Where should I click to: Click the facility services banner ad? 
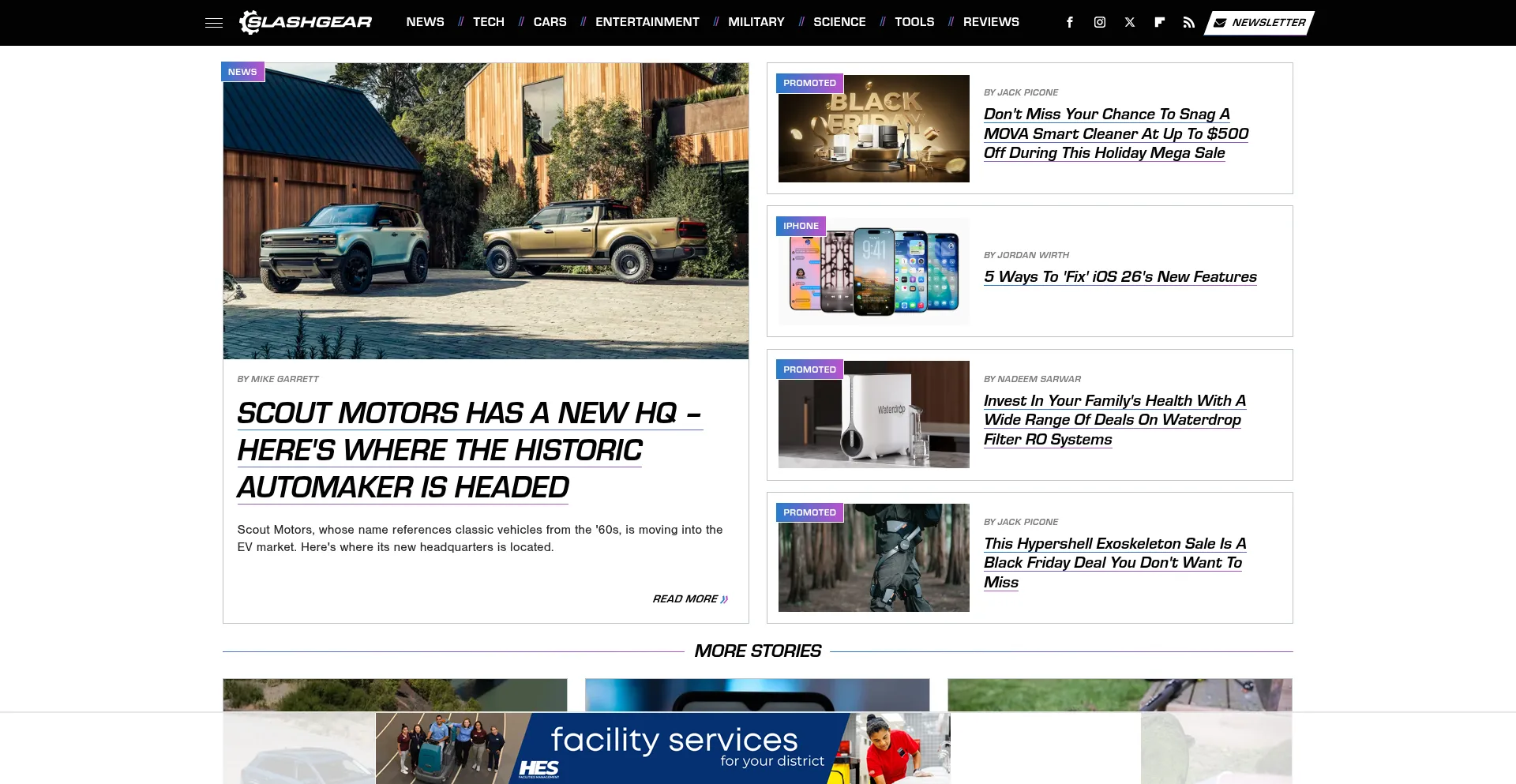click(x=662, y=748)
